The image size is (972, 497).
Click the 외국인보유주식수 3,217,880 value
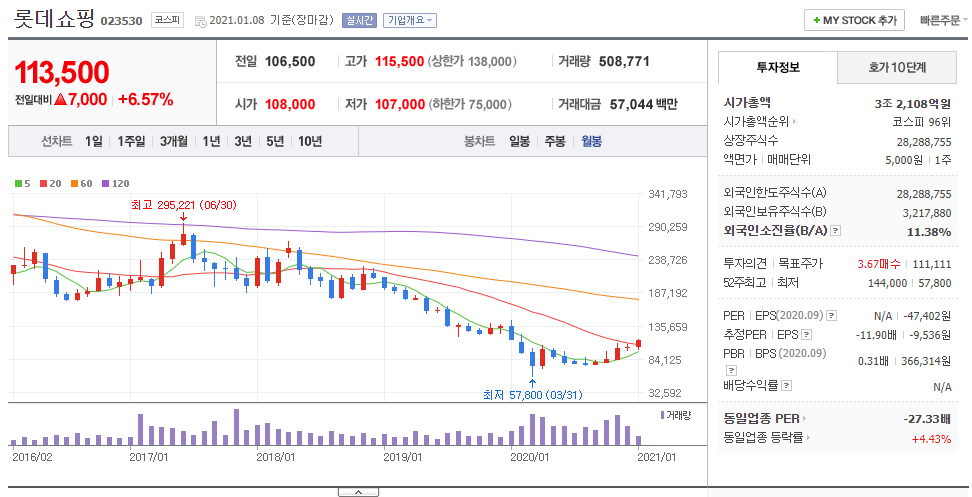[x=927, y=213]
